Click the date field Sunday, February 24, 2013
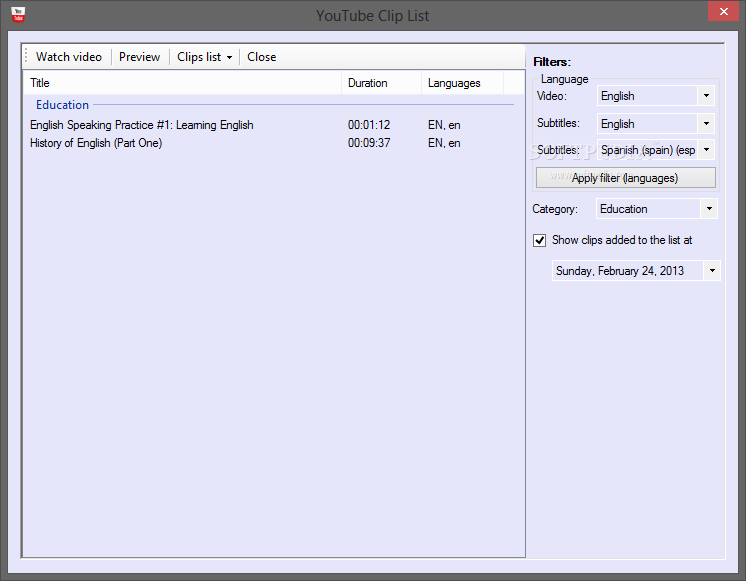The width and height of the screenshot is (746, 581). 627,271
